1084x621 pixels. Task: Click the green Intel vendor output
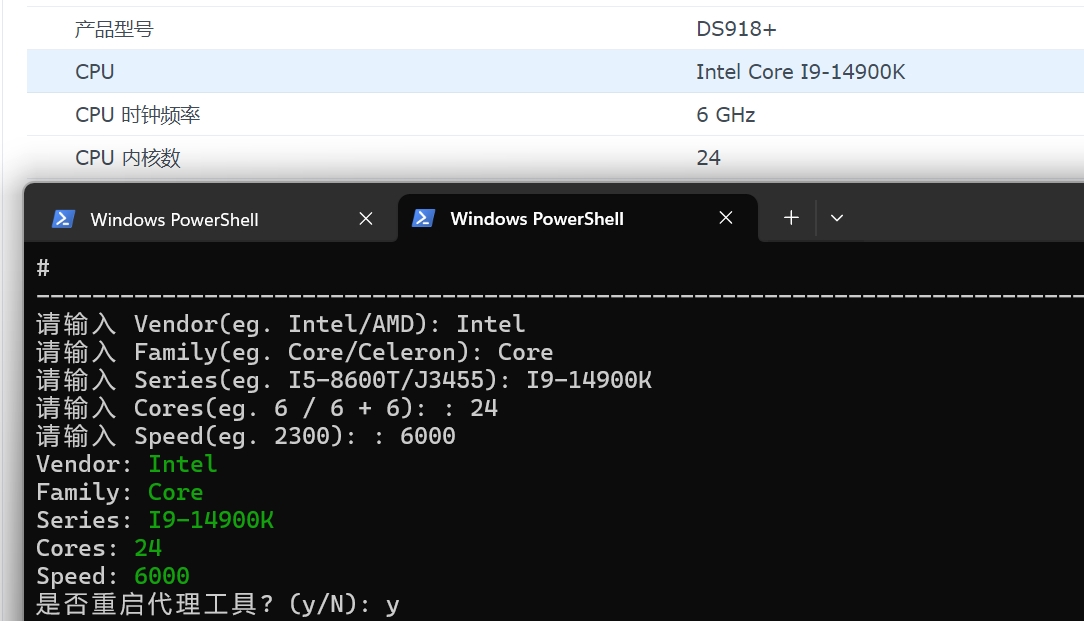183,464
